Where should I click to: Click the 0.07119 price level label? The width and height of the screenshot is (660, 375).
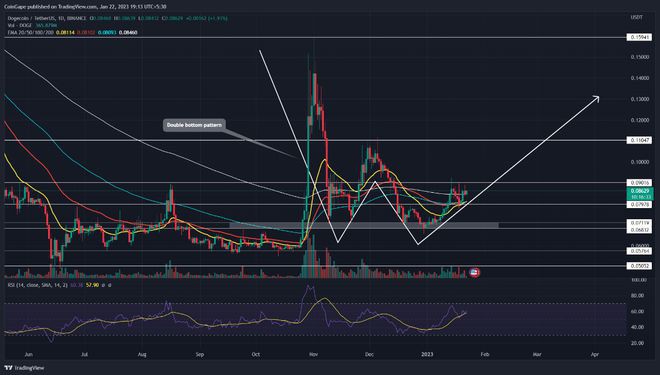[639, 223]
